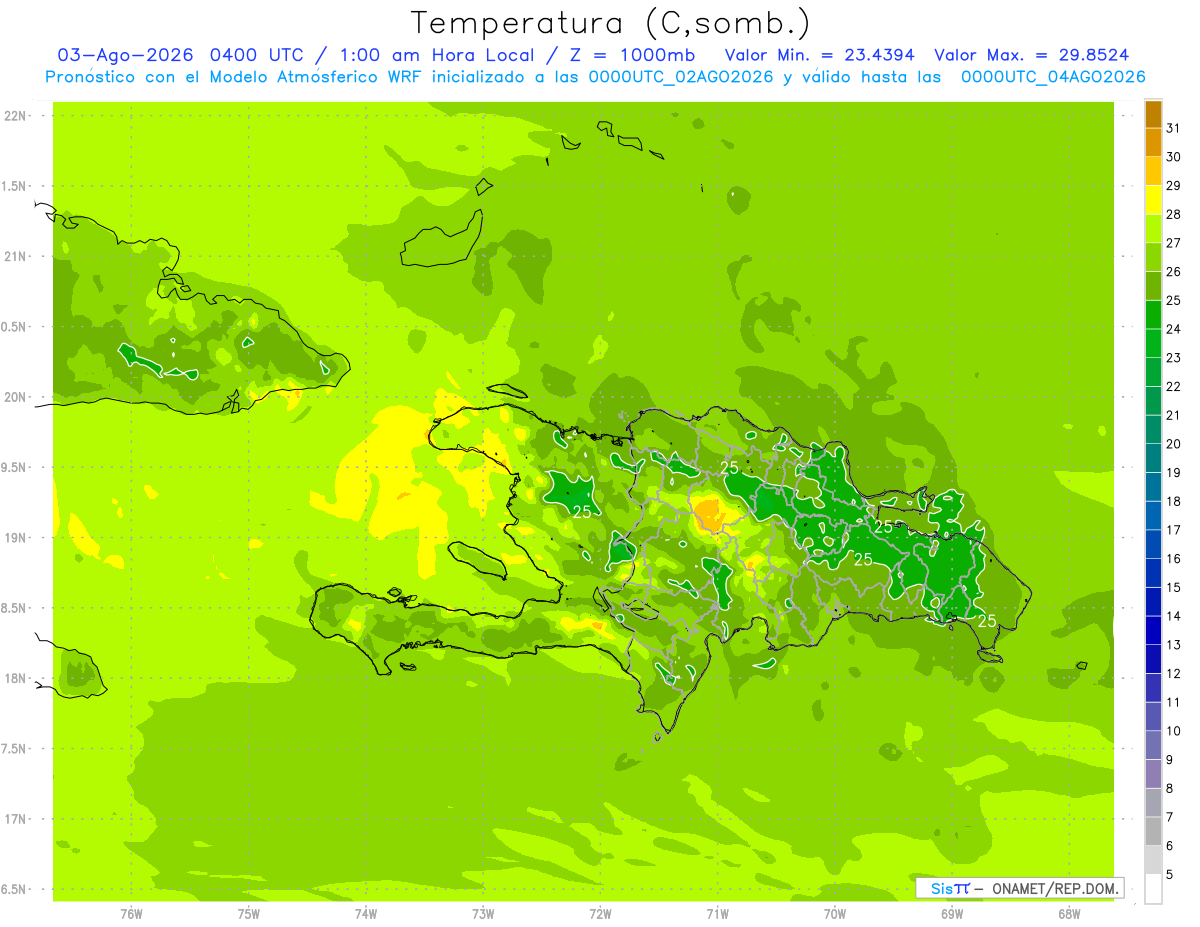Image resolution: width=1200 pixels, height=927 pixels.
Task: Click the color scale label '15'
Action: (1173, 587)
